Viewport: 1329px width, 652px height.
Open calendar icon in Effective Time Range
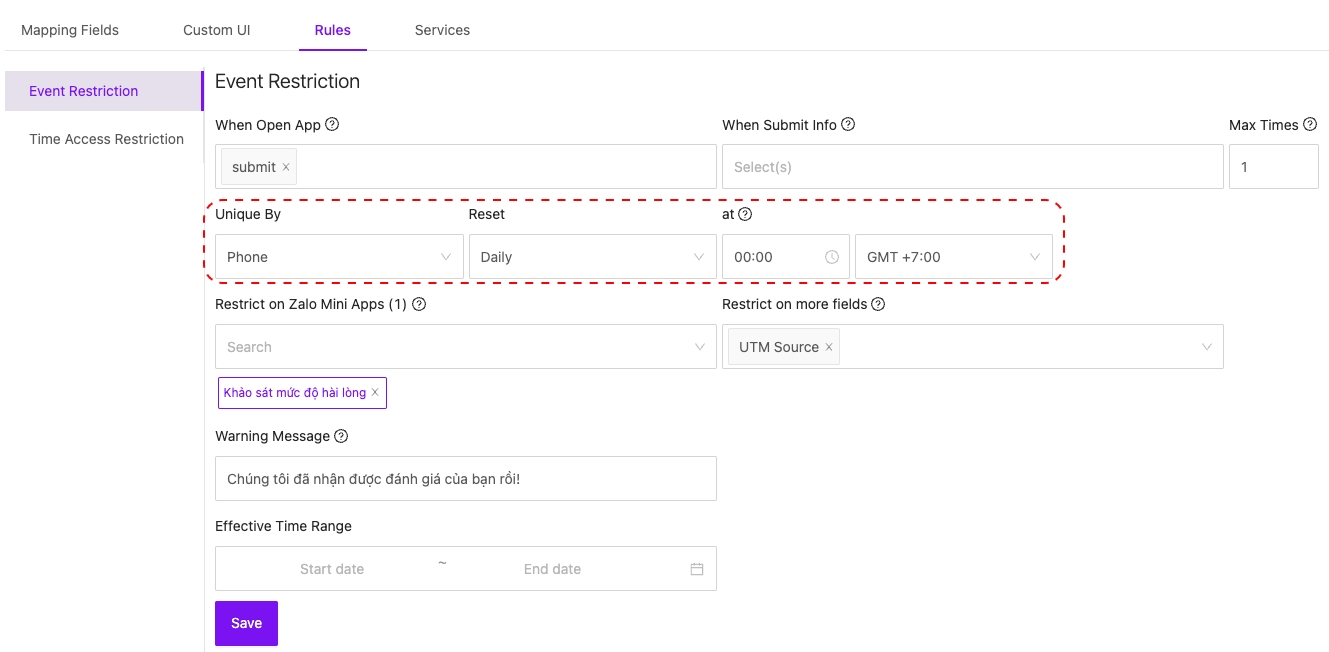click(697, 569)
